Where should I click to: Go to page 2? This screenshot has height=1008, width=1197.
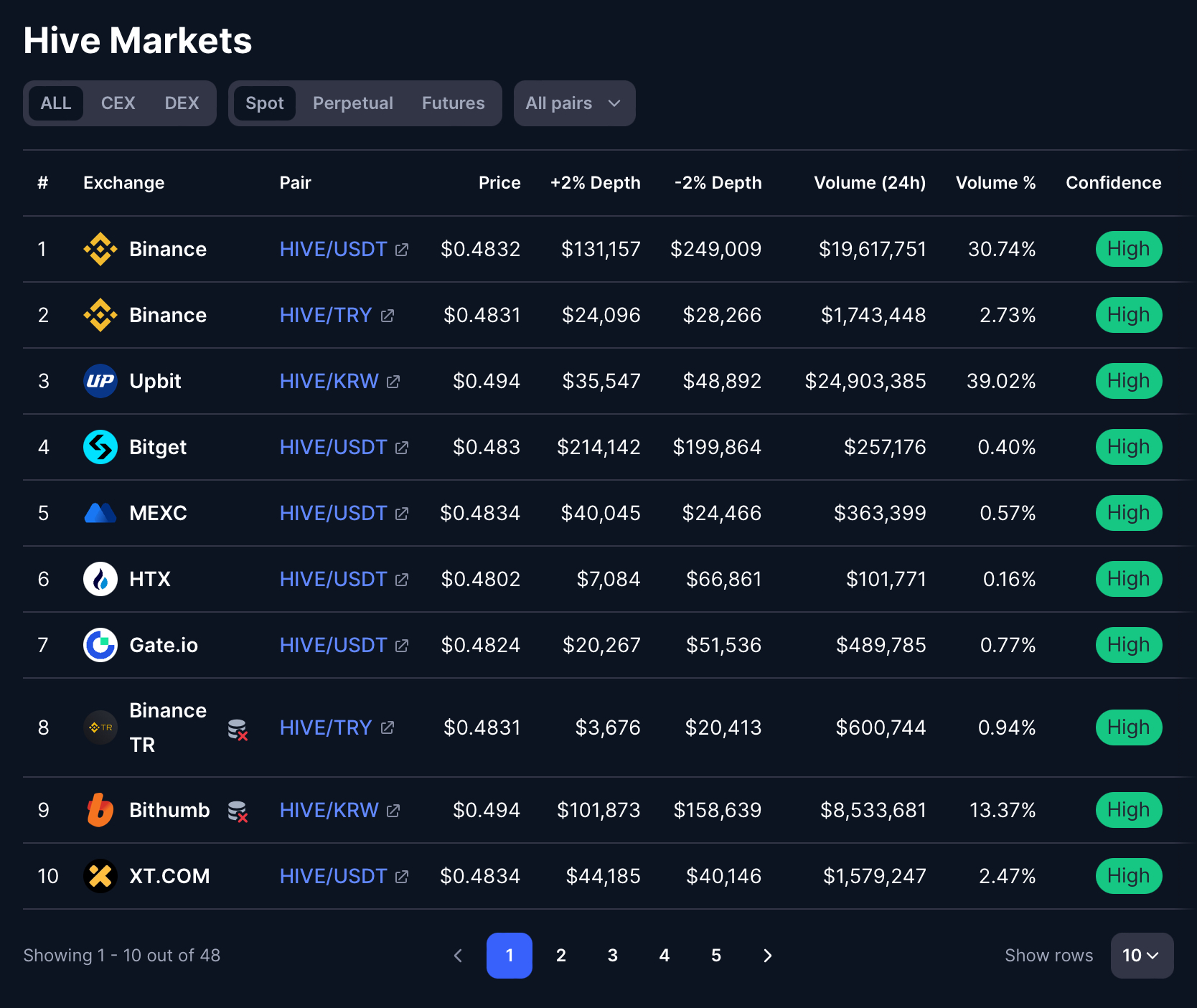(561, 956)
